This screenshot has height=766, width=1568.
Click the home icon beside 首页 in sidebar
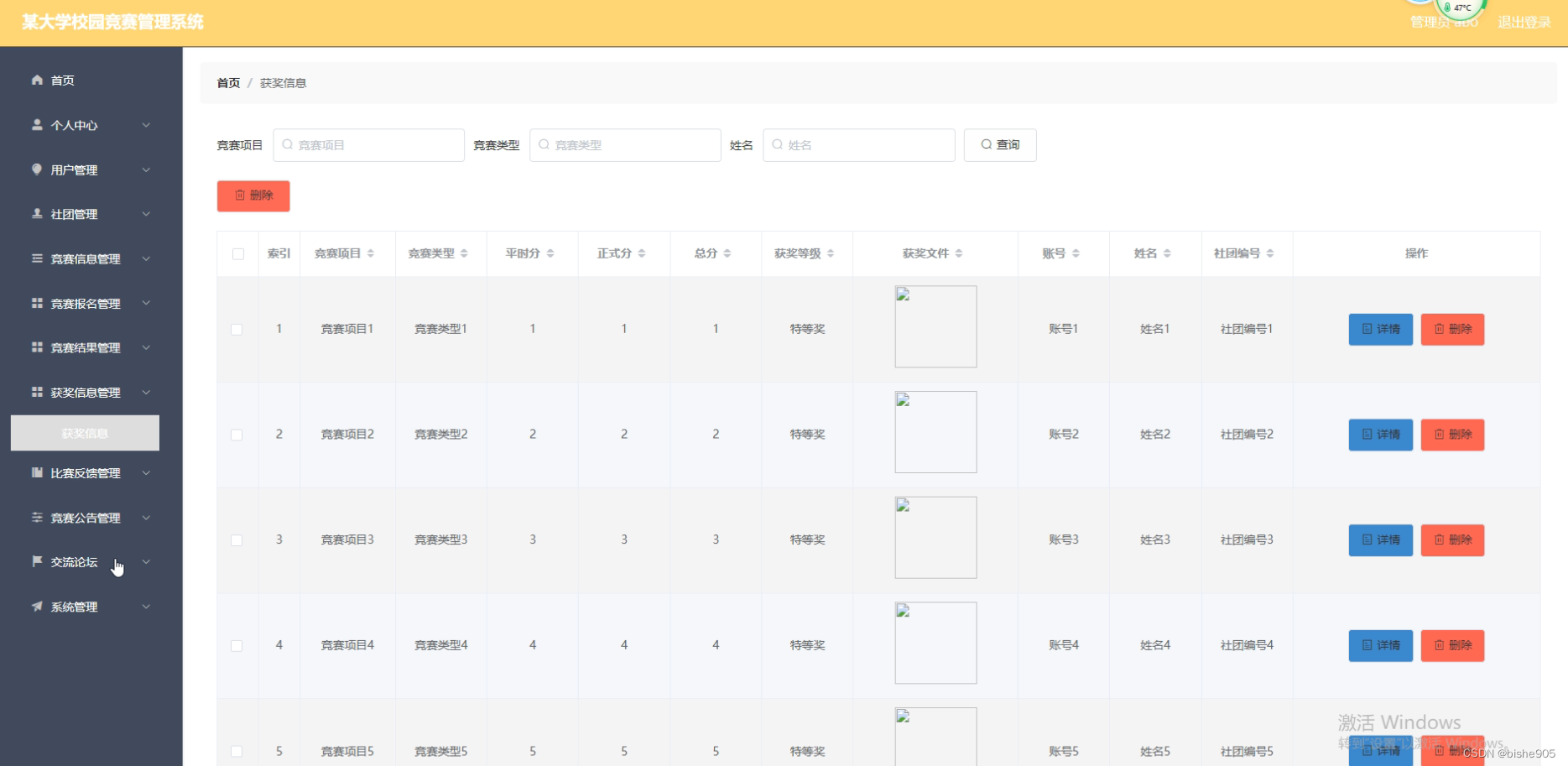click(x=37, y=80)
